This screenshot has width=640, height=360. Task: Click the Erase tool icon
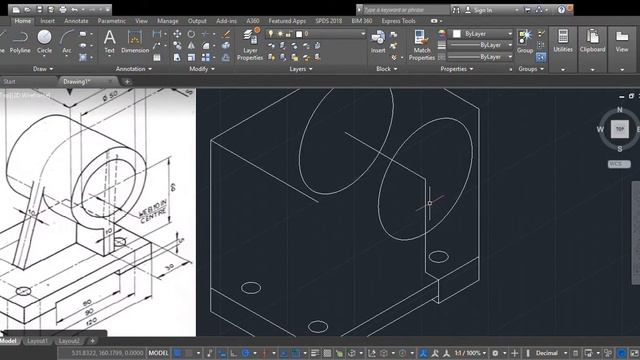[x=226, y=34]
